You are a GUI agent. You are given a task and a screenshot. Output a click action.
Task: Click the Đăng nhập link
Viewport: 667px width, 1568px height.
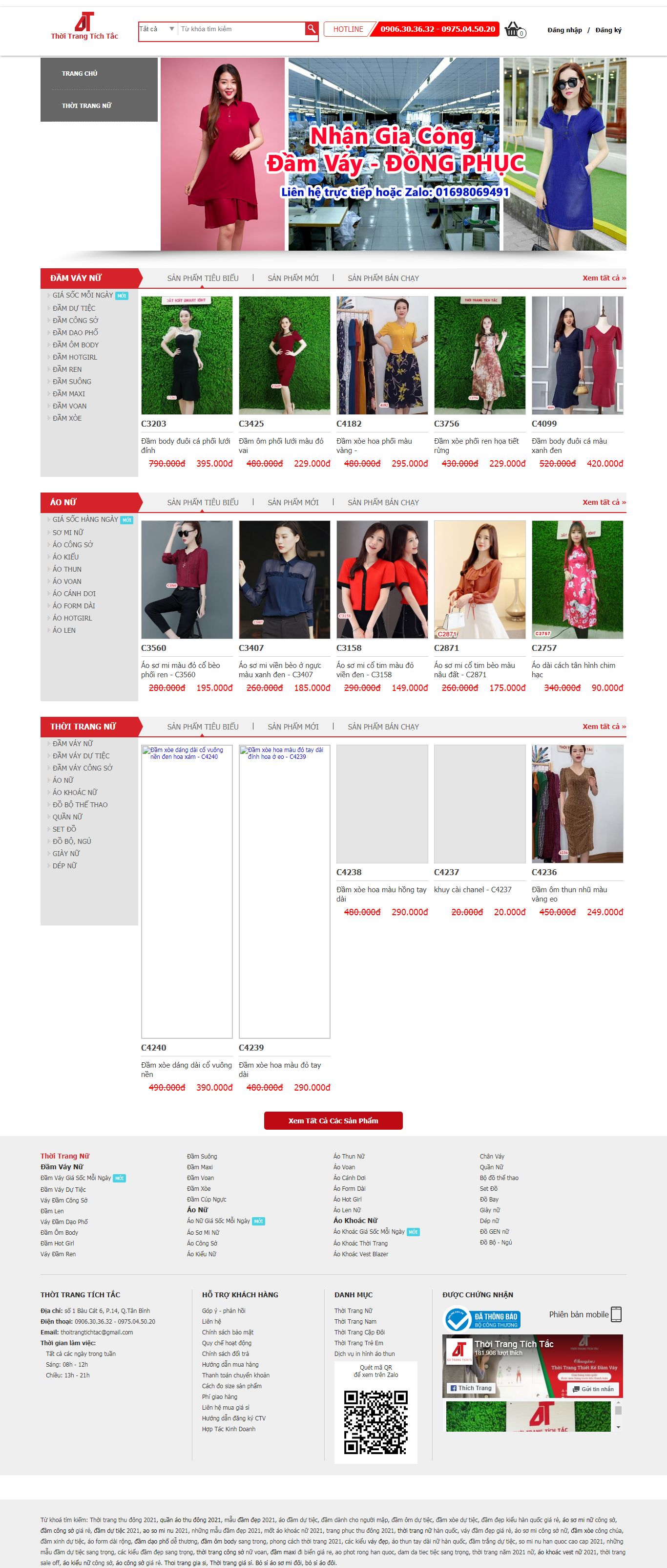pyautogui.click(x=564, y=30)
